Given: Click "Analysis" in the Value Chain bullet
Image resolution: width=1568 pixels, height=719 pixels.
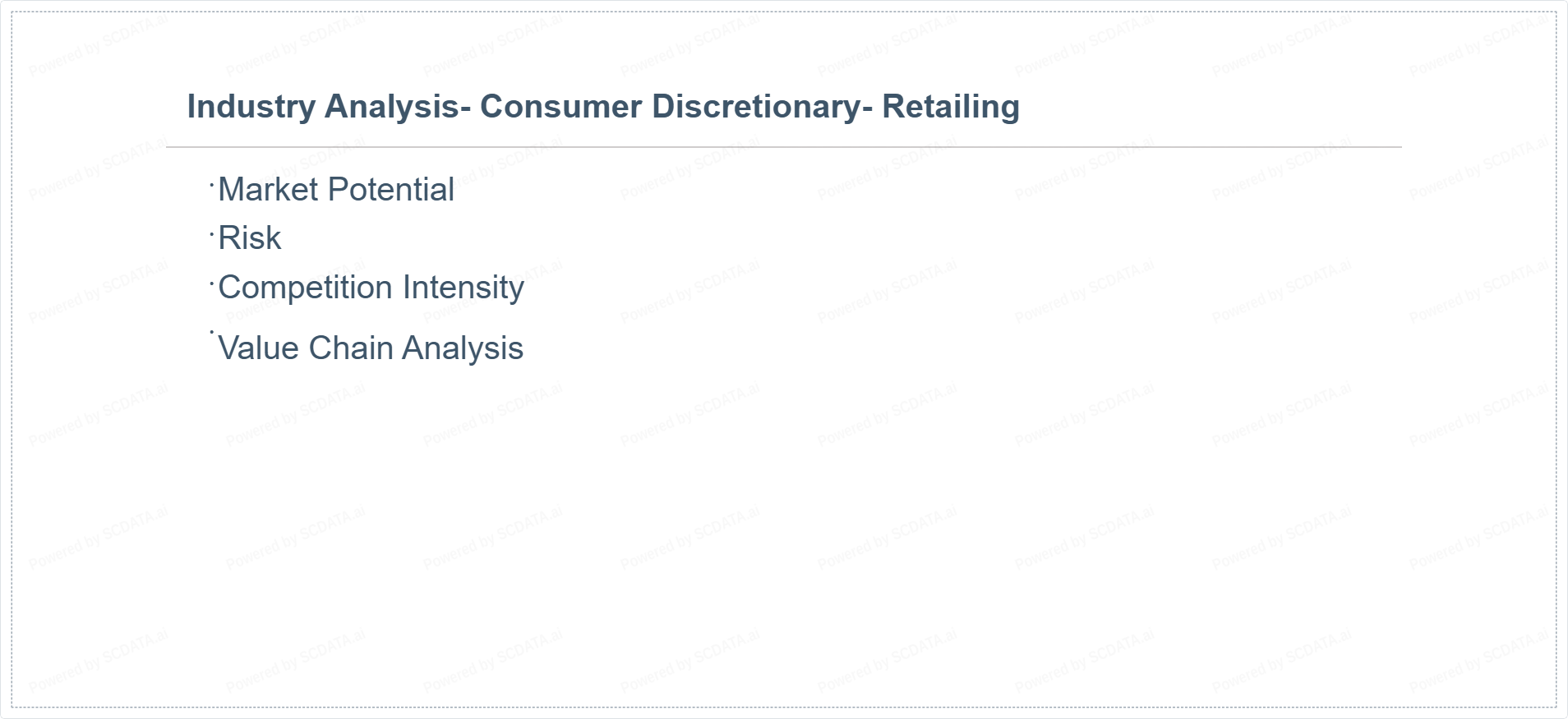Looking at the screenshot, I should coord(463,348).
